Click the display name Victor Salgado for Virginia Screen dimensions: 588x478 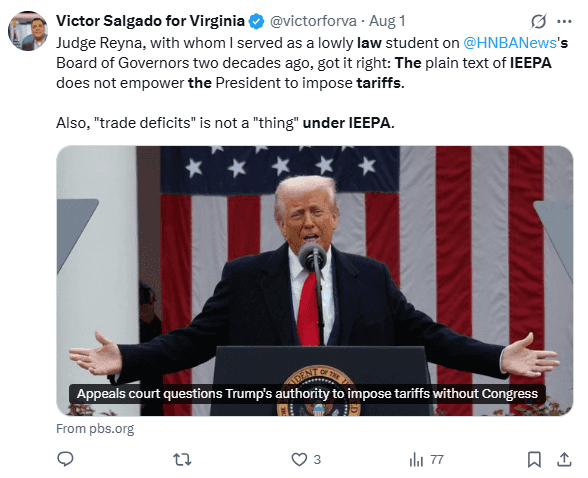coord(150,21)
